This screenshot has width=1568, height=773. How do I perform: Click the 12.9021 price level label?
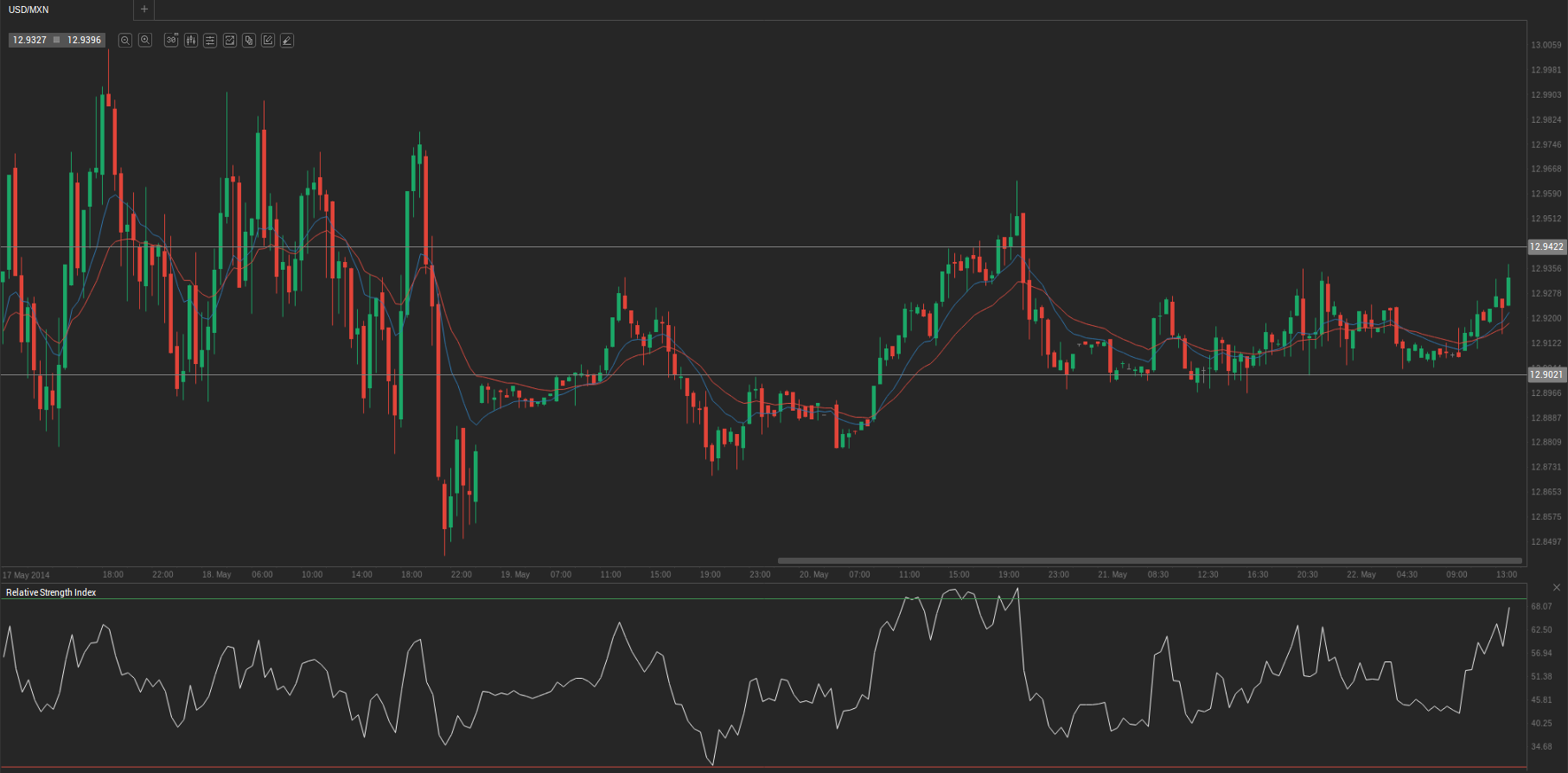(1546, 375)
